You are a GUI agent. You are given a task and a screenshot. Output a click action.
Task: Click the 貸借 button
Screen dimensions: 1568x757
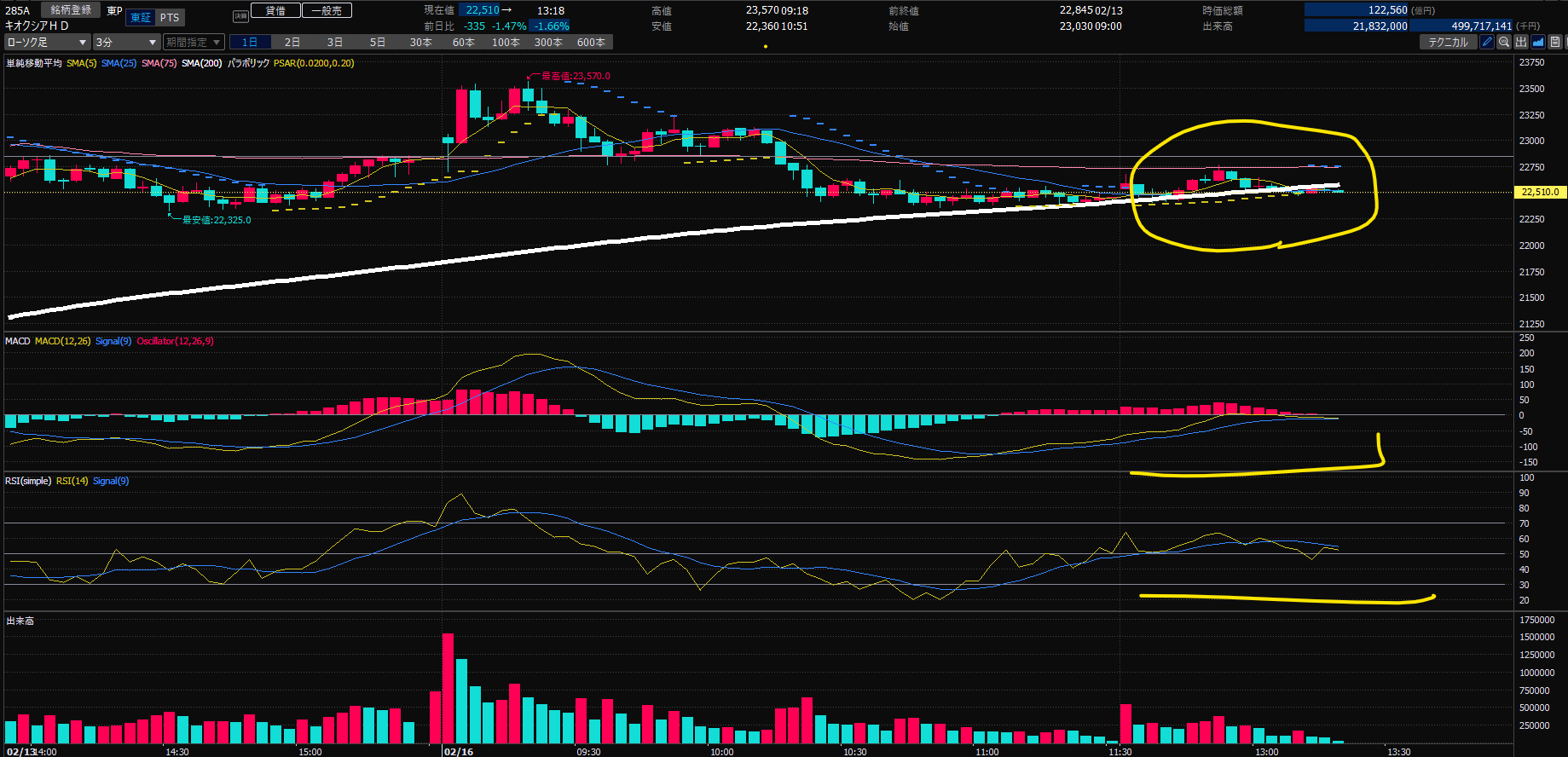tap(275, 10)
